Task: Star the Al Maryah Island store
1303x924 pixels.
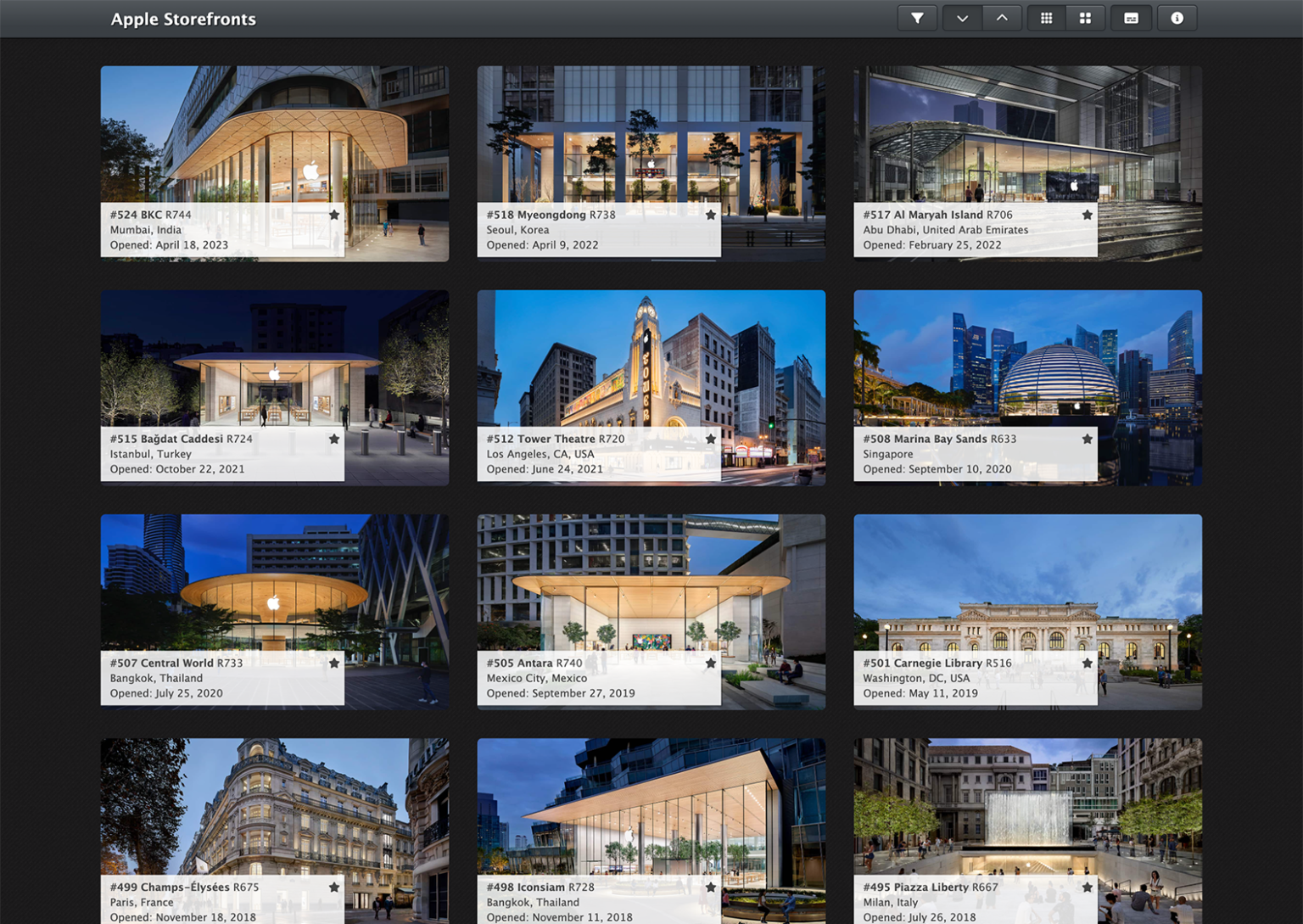Action: pos(1088,216)
